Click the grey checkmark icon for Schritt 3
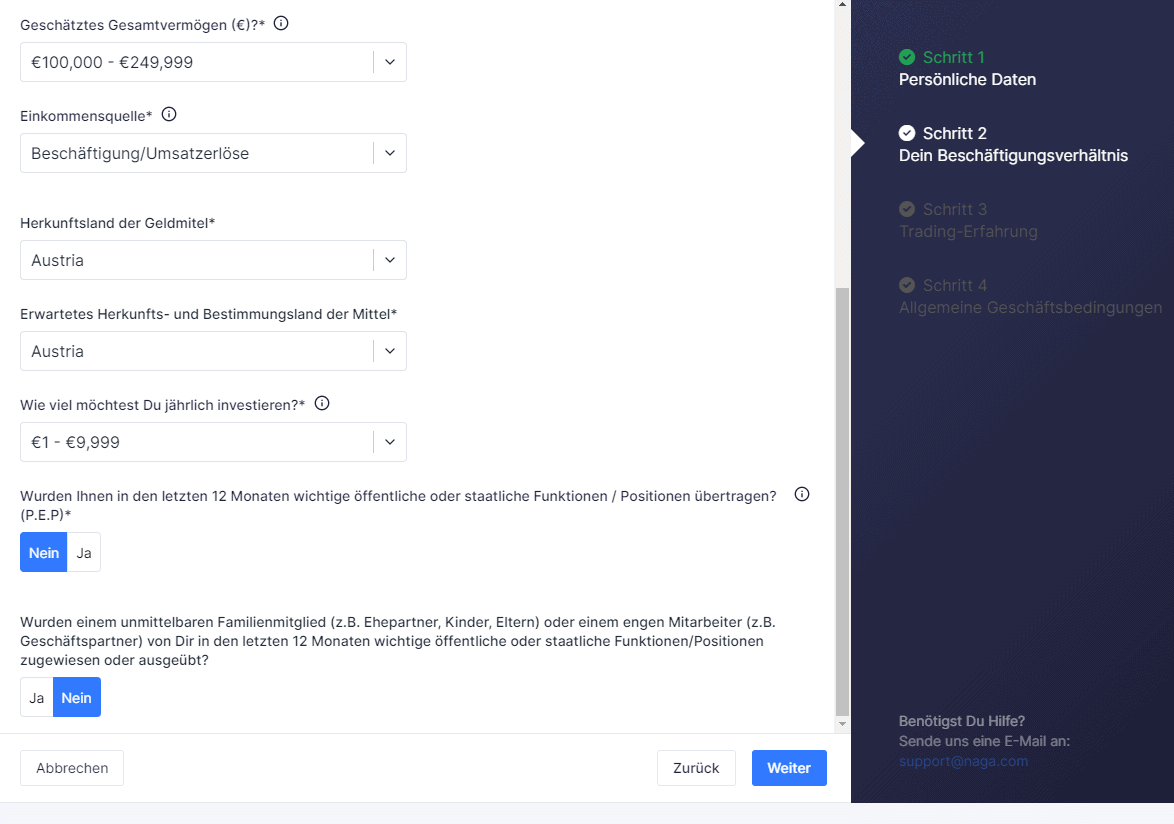 pyautogui.click(x=907, y=209)
